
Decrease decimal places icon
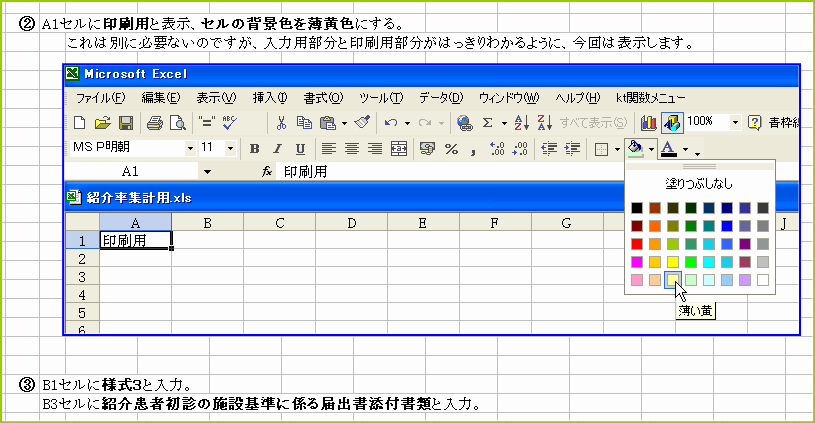point(520,149)
